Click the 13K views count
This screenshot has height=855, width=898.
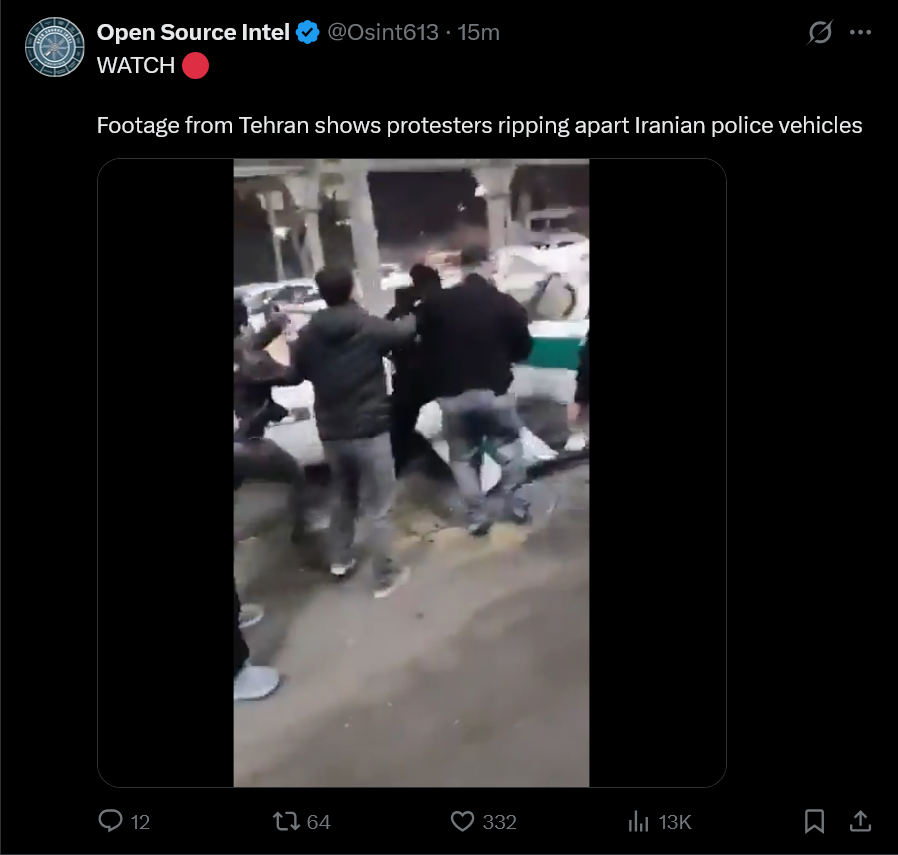[675, 822]
